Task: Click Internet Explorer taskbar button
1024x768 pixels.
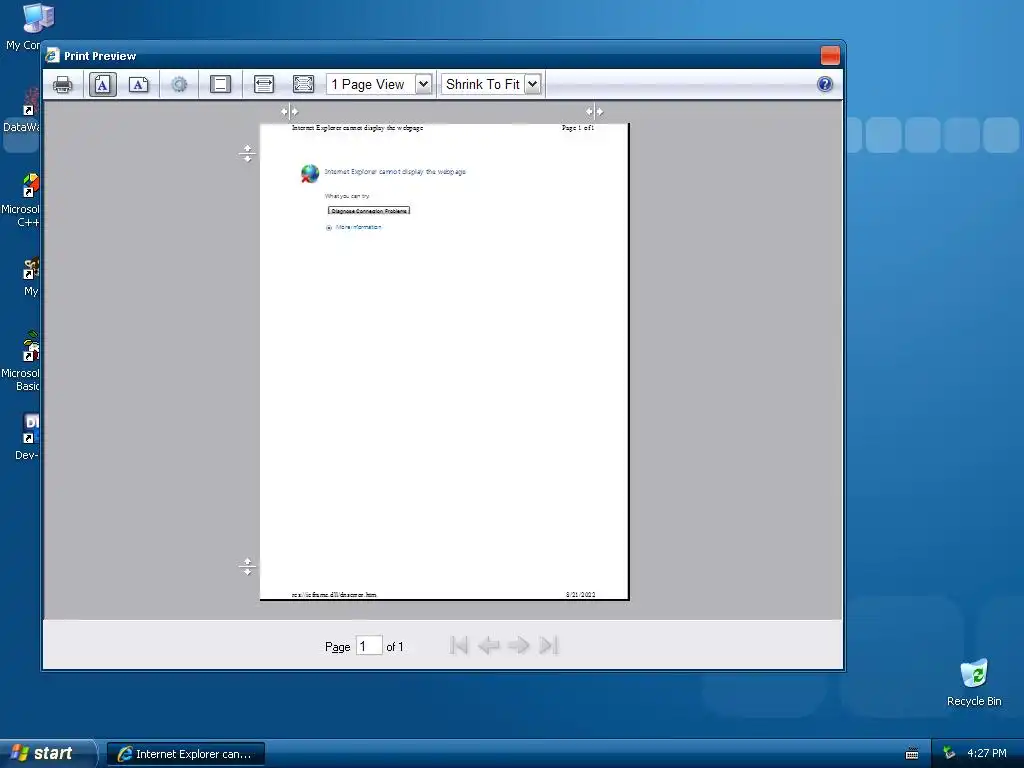Action: [x=186, y=754]
